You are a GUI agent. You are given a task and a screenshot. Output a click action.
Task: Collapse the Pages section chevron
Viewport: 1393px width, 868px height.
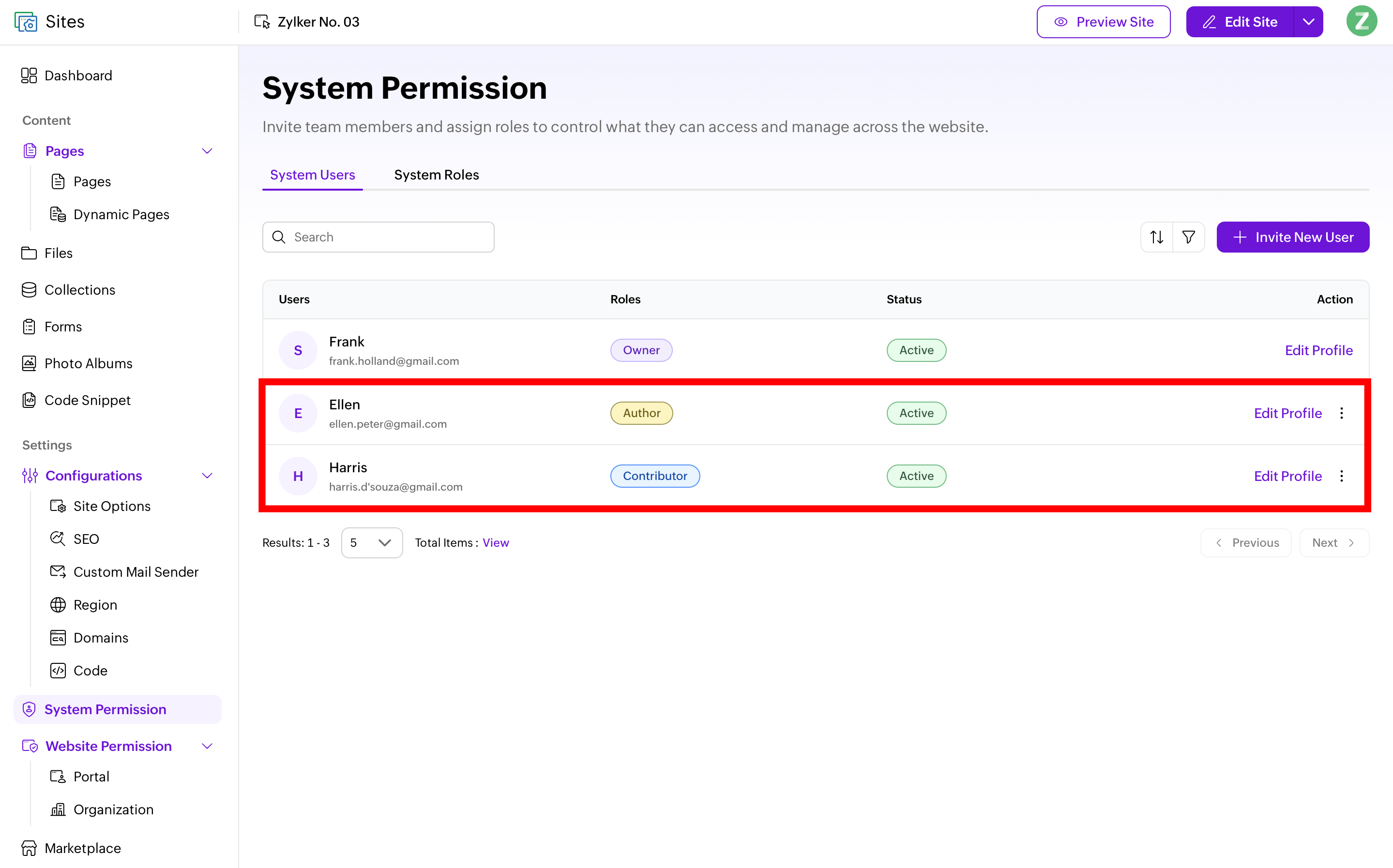coord(207,151)
